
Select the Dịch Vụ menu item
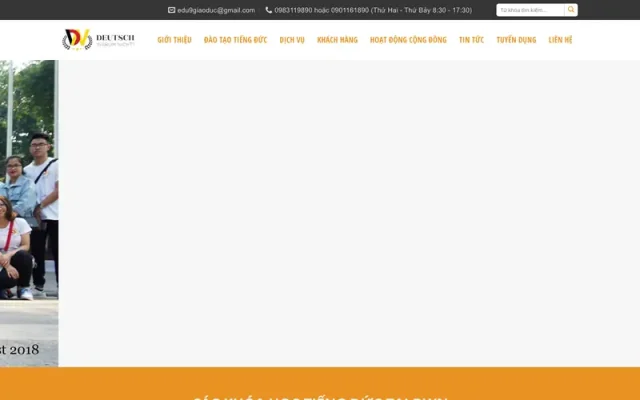pos(292,40)
